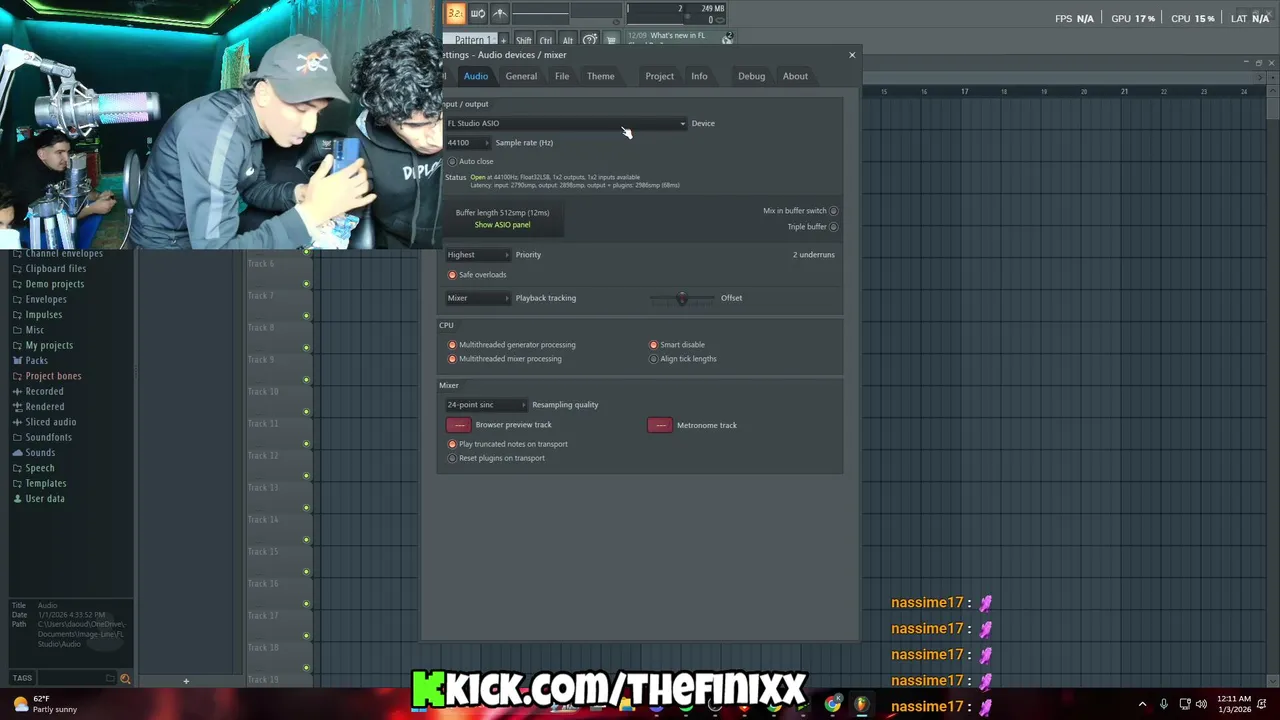1280x720 pixels.
Task: Click the Ctrl modifier button in toolbar
Action: point(546,40)
